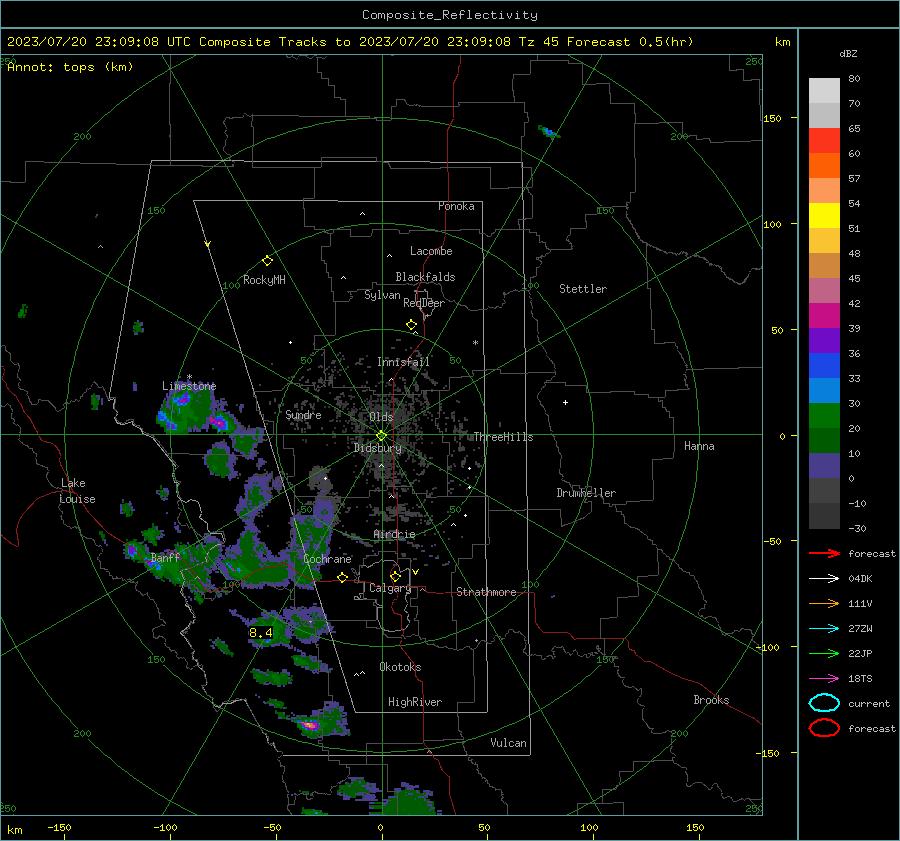Click the Lacombe city label
The image size is (900, 841).
click(x=431, y=251)
